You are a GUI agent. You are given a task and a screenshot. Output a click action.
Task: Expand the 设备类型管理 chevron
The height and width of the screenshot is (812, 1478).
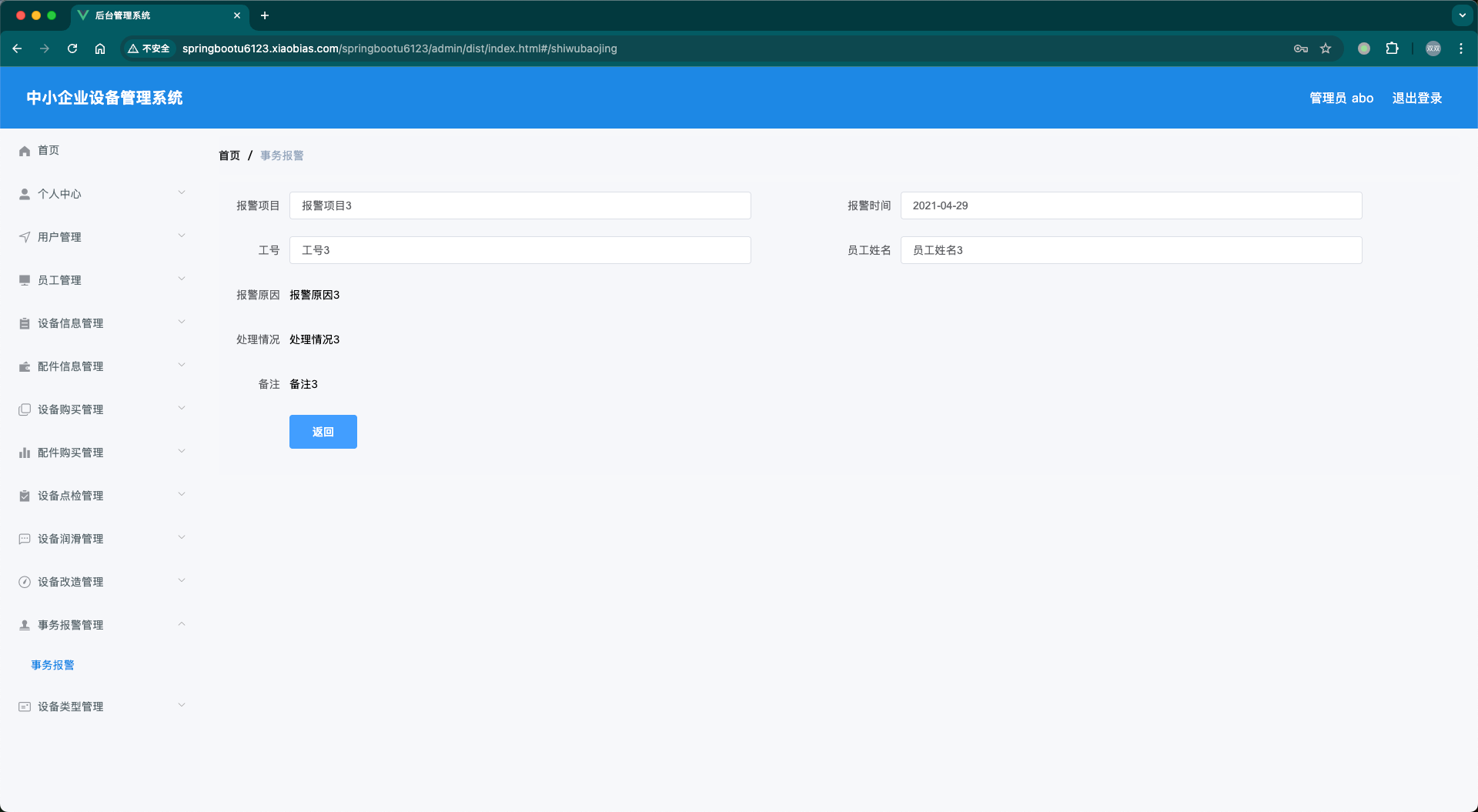(x=182, y=705)
